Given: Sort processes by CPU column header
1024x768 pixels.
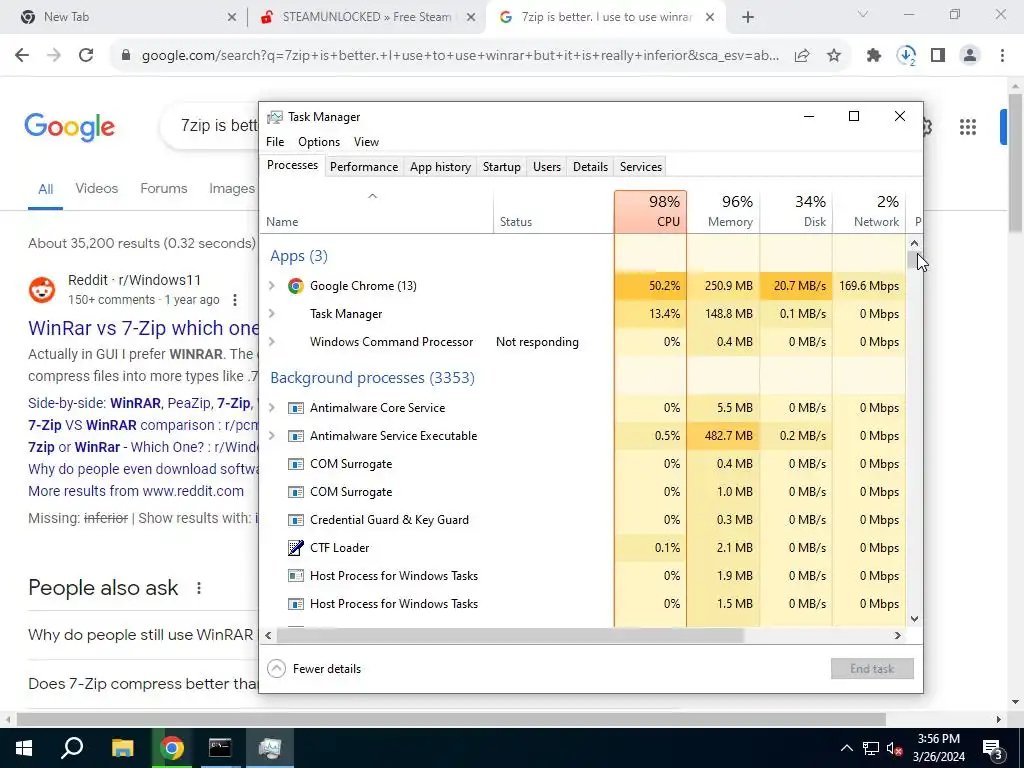Looking at the screenshot, I should (650, 212).
